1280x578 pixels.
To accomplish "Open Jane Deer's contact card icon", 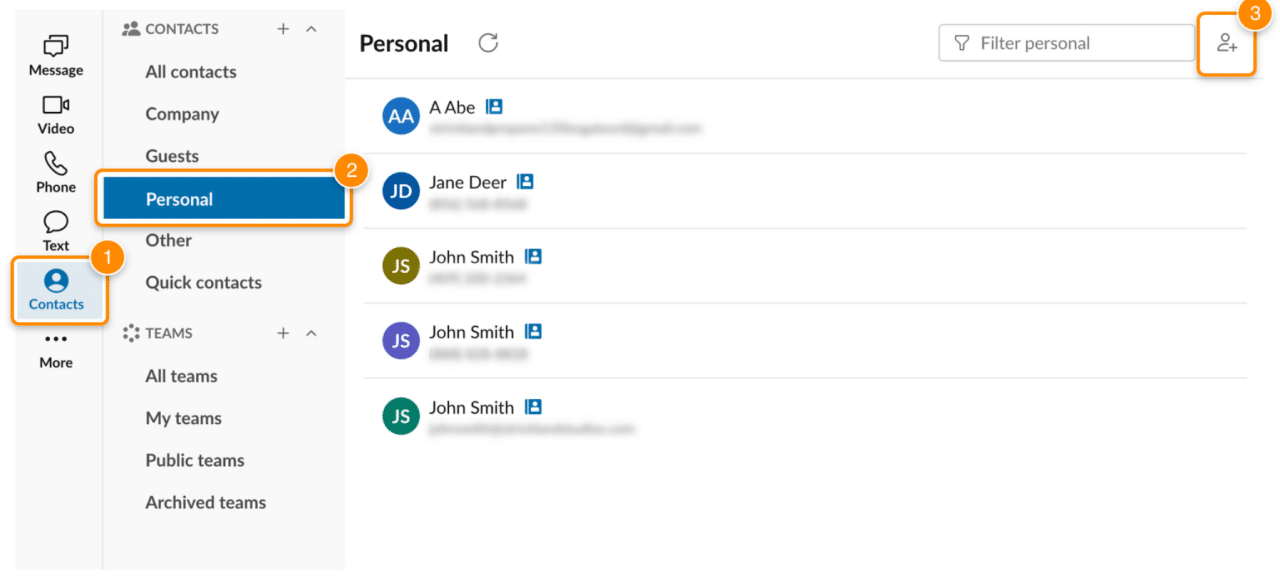I will (527, 181).
